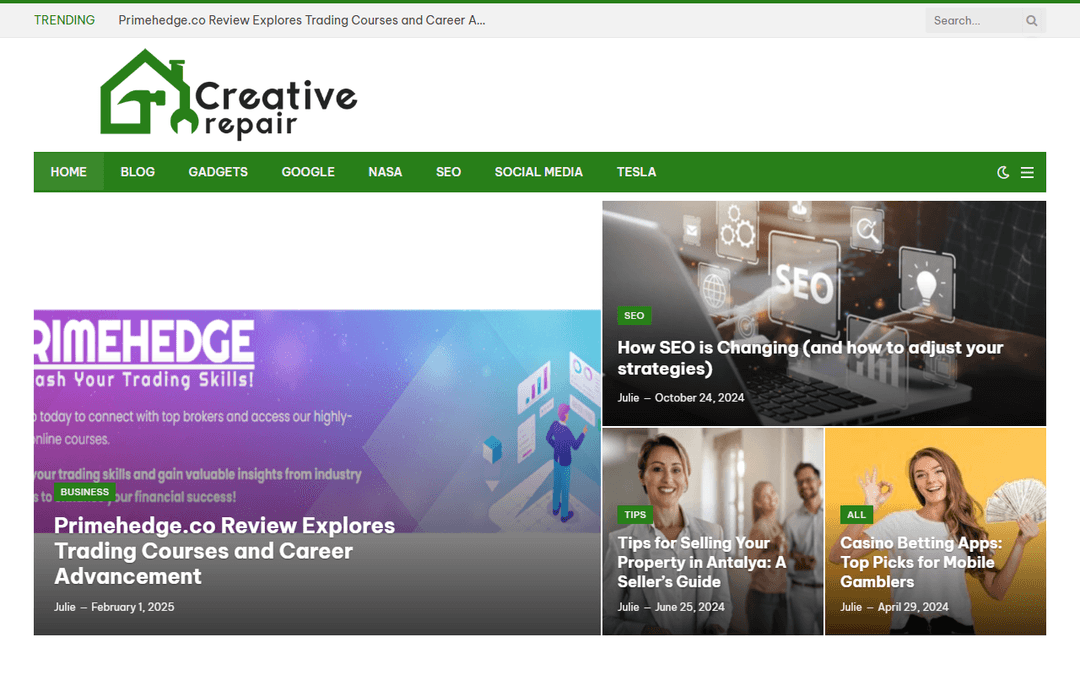Image resolution: width=1080 pixels, height=675 pixels.
Task: Toggle dark mode moon icon
Action: [x=1003, y=172]
